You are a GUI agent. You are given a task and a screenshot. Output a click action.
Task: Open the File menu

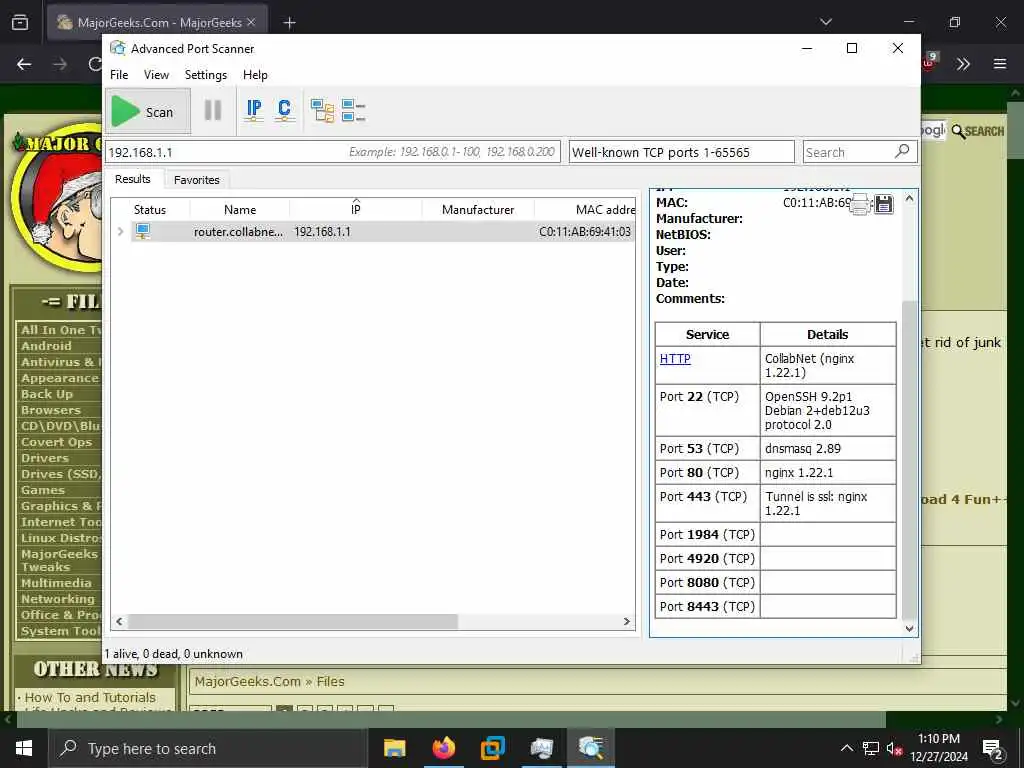click(119, 75)
